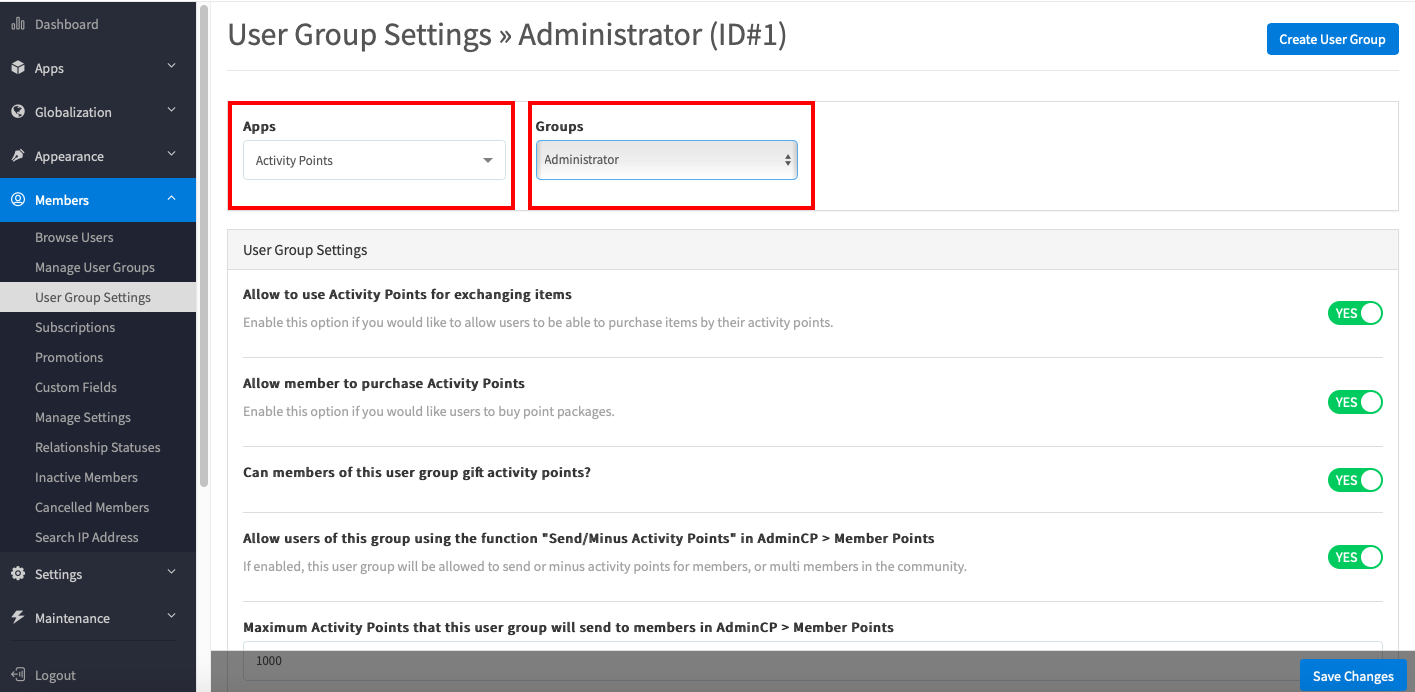Click the 'Apps' sidebar menu label
This screenshot has width=1415, height=692.
pos(49,68)
